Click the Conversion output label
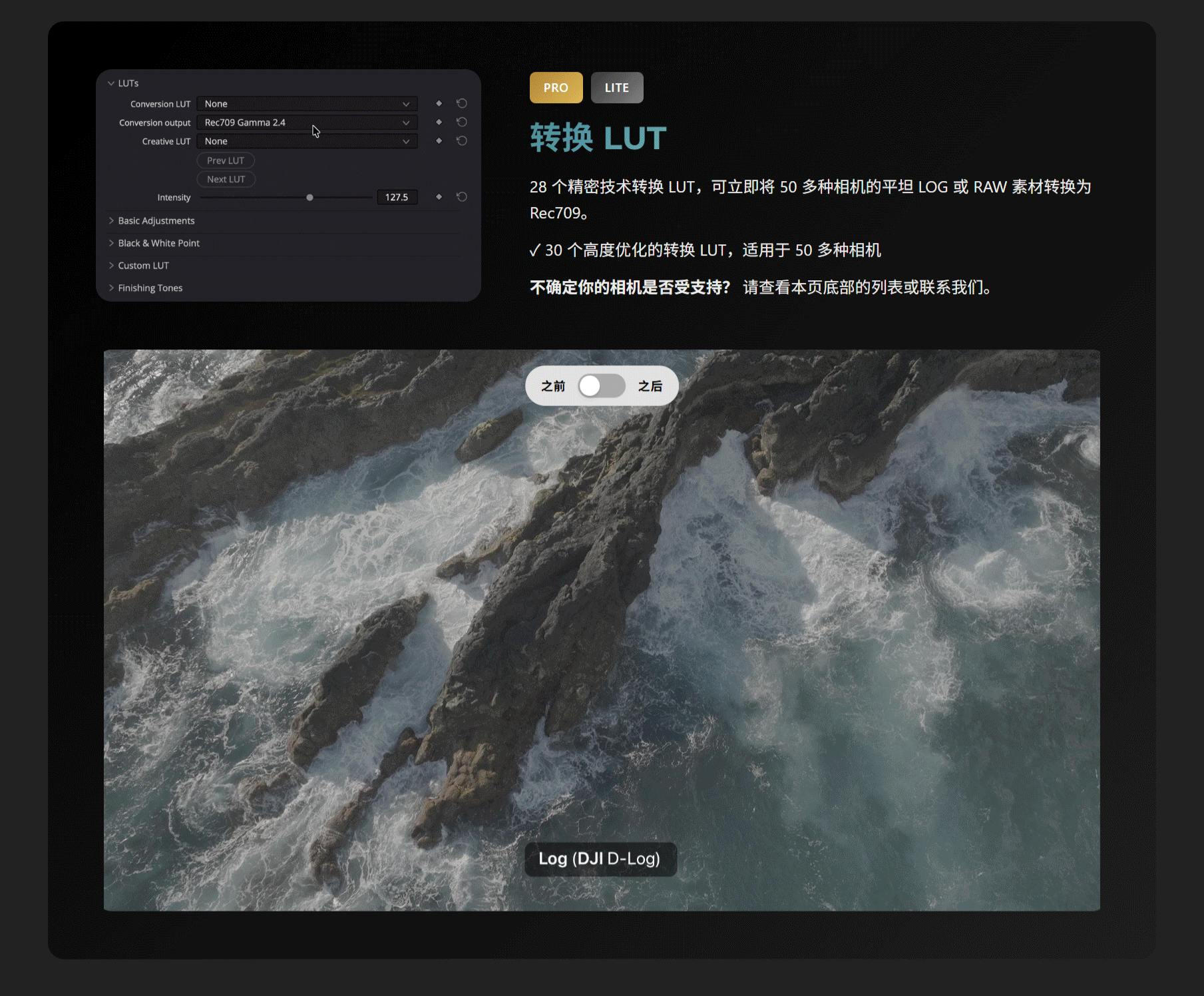1204x996 pixels. (x=154, y=123)
